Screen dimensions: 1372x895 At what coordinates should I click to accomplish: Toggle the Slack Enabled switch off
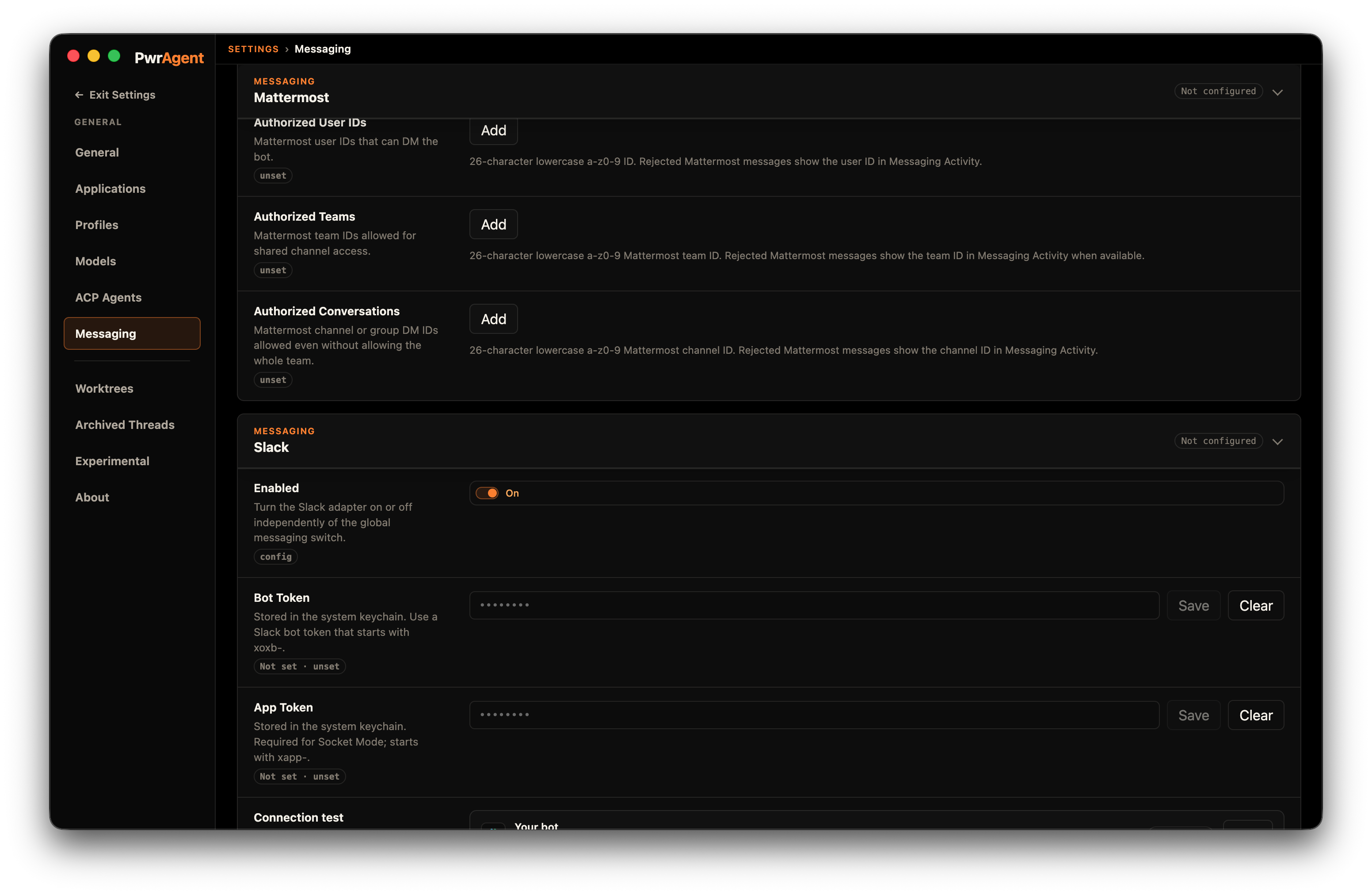click(487, 493)
